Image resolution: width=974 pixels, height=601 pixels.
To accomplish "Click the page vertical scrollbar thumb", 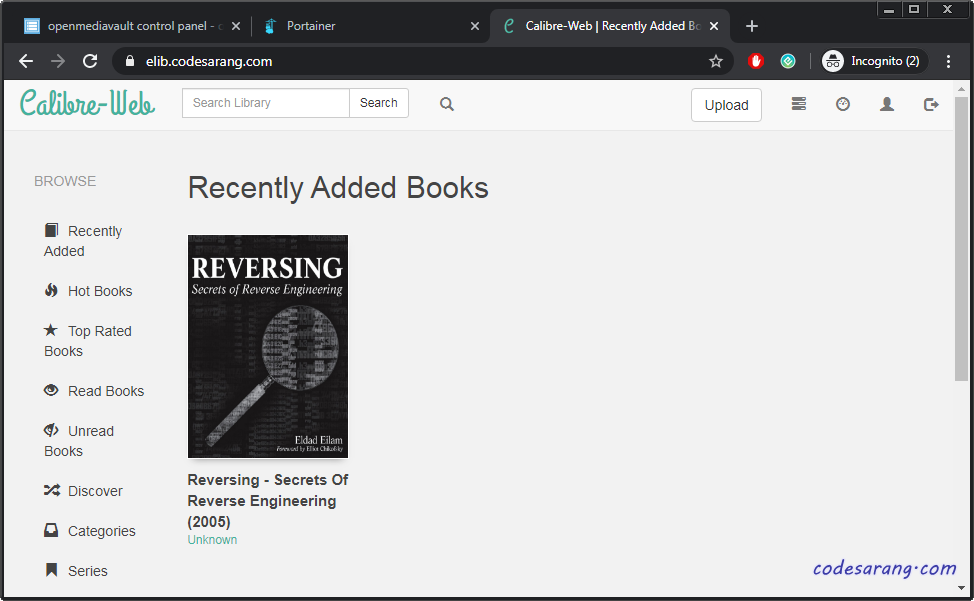I will pos(961,238).
